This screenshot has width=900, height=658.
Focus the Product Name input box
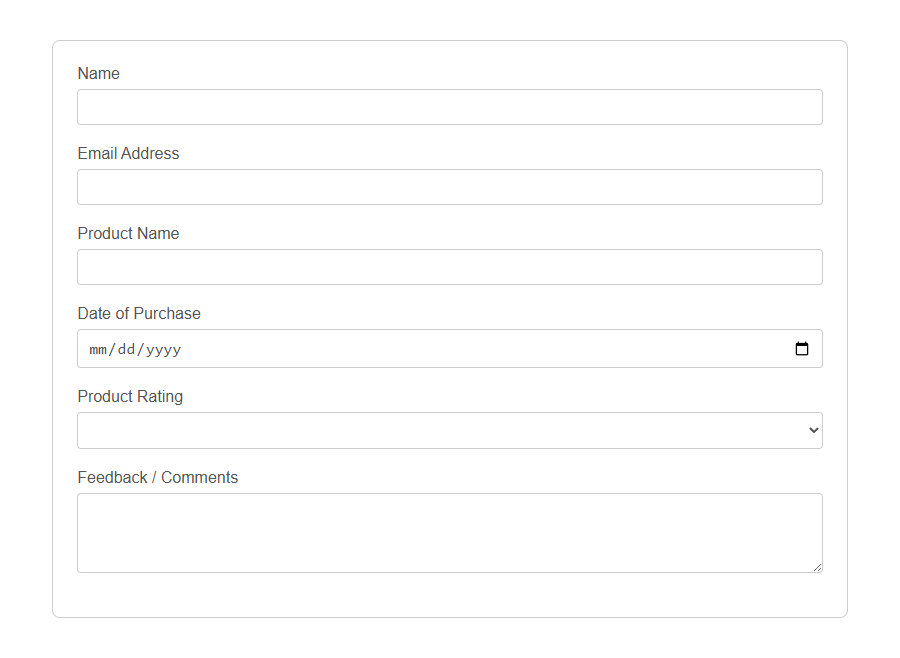click(450, 267)
